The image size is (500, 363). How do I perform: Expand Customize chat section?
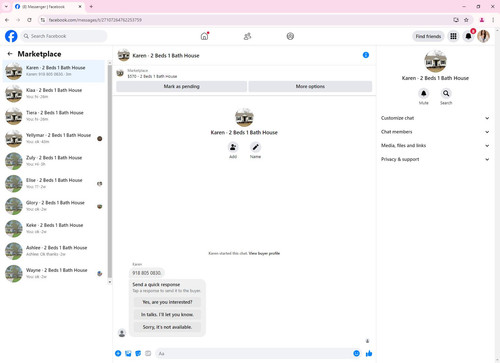[x=435, y=118]
